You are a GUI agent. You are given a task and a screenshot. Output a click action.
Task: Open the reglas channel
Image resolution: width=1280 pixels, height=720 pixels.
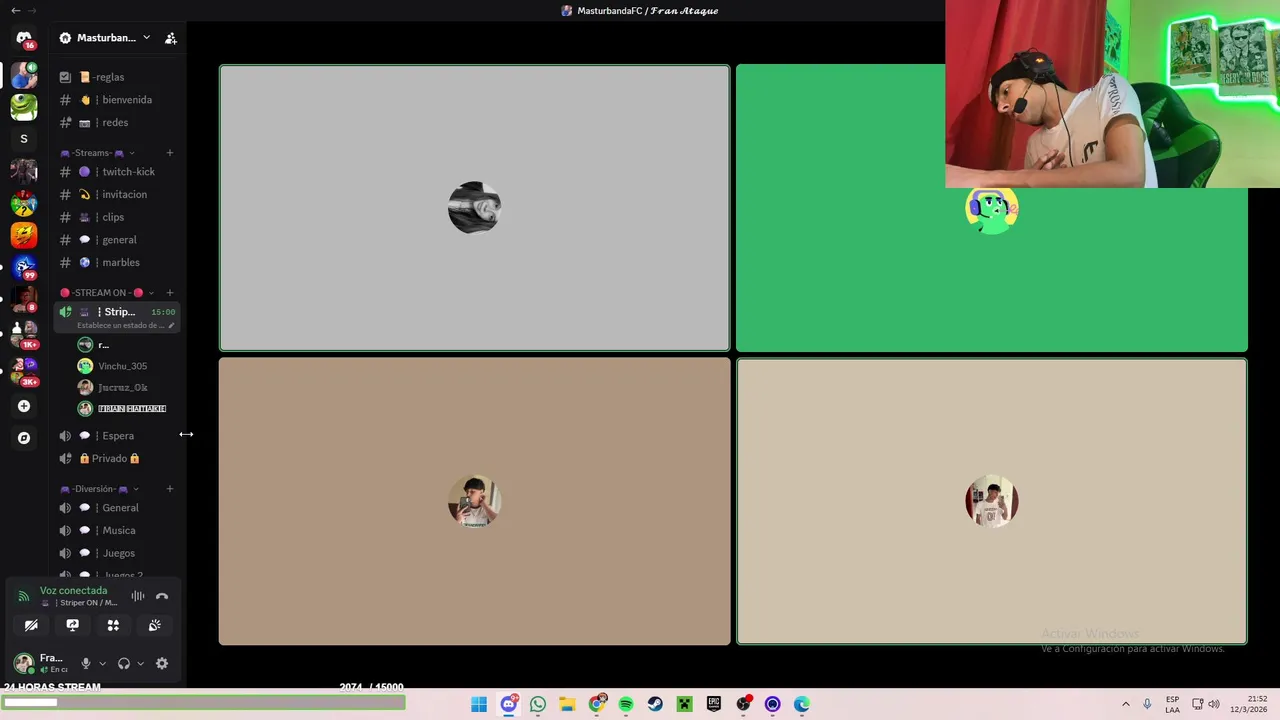coord(117,77)
